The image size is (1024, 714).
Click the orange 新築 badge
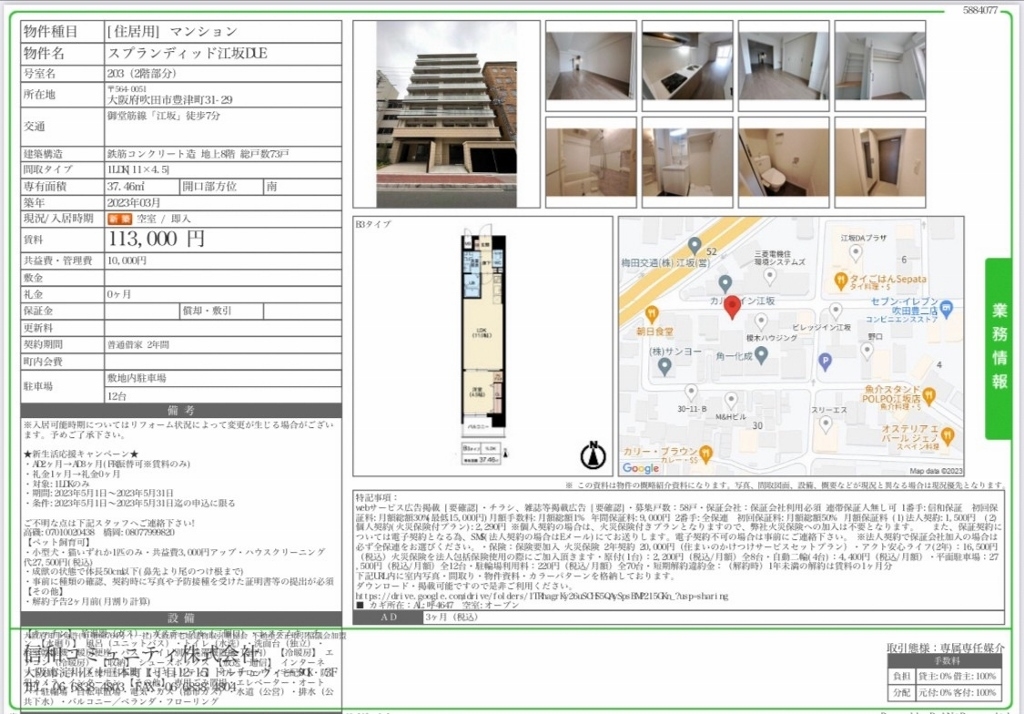click(120, 219)
